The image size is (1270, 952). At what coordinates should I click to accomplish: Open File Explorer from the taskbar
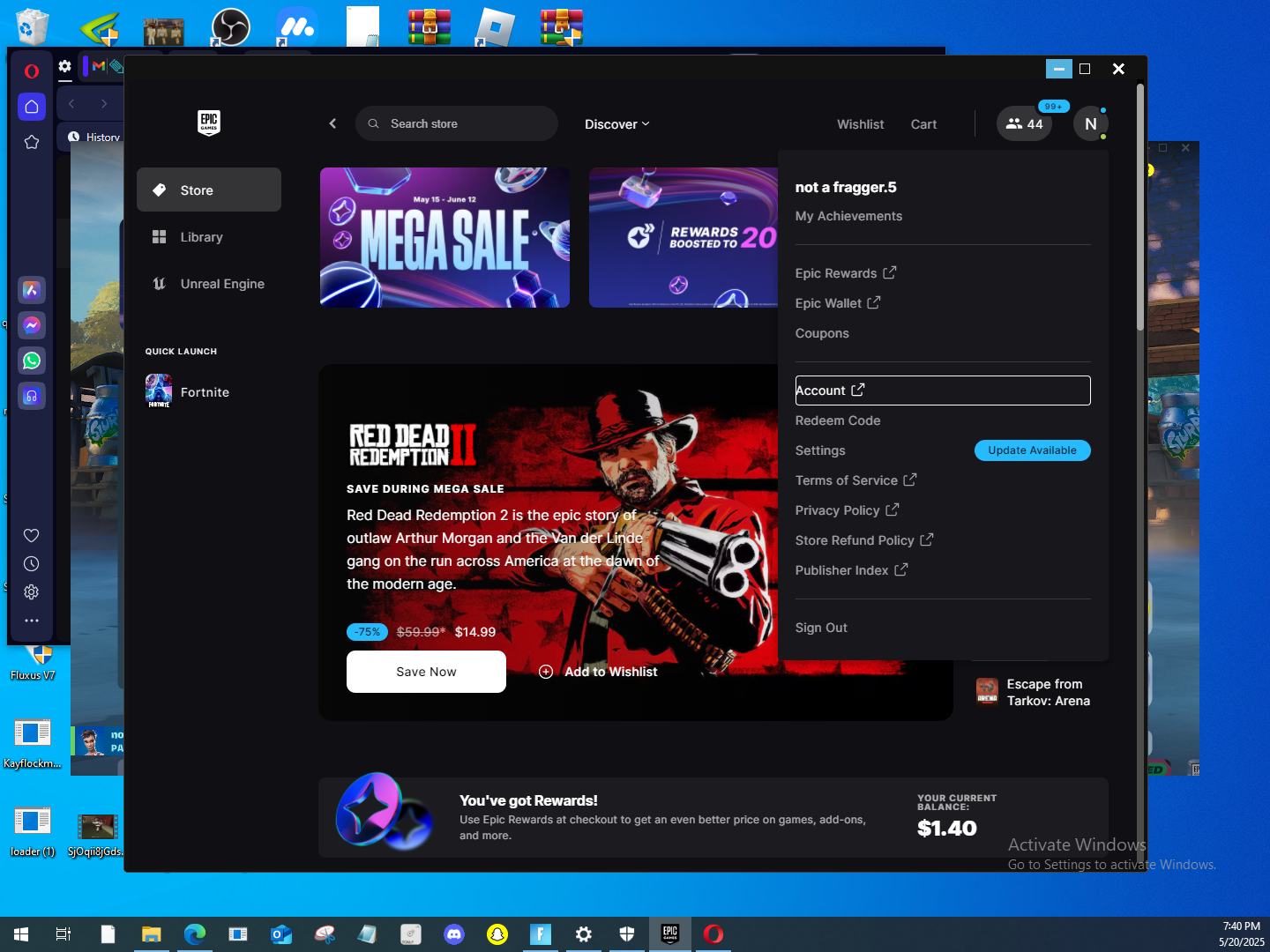[152, 934]
